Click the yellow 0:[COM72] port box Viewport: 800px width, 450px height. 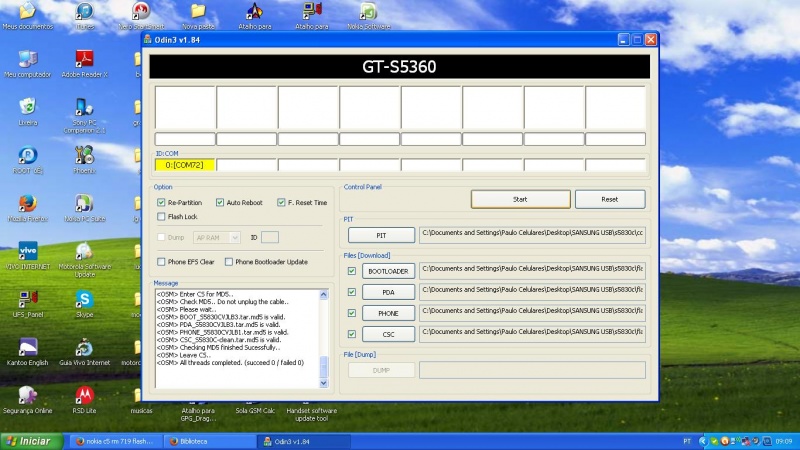(x=185, y=165)
